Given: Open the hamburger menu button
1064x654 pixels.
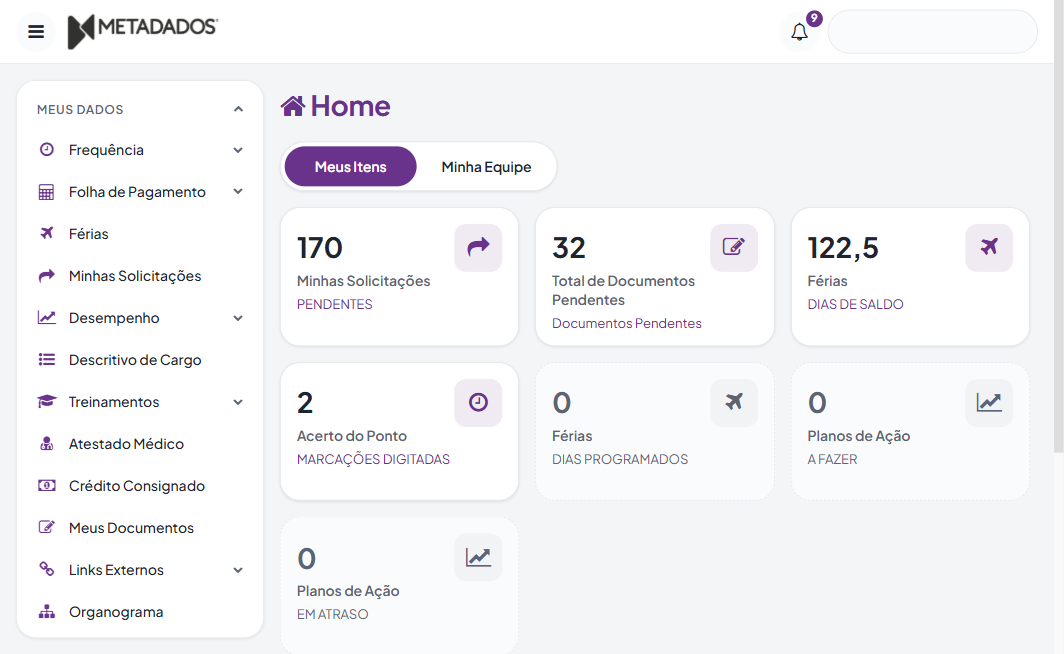Looking at the screenshot, I should (x=36, y=31).
